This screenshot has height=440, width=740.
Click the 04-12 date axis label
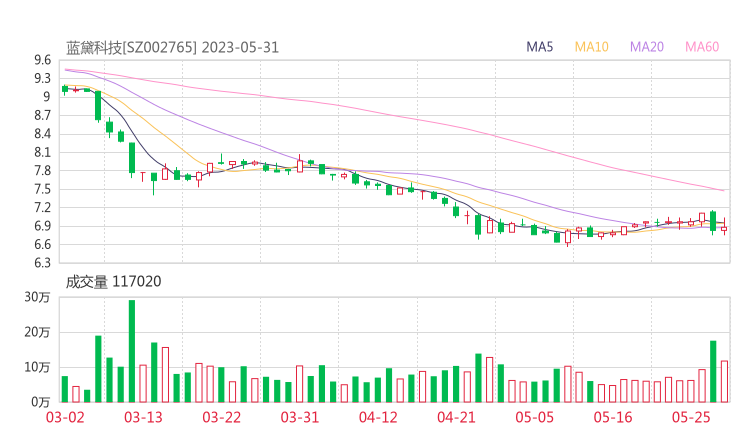tap(378, 417)
